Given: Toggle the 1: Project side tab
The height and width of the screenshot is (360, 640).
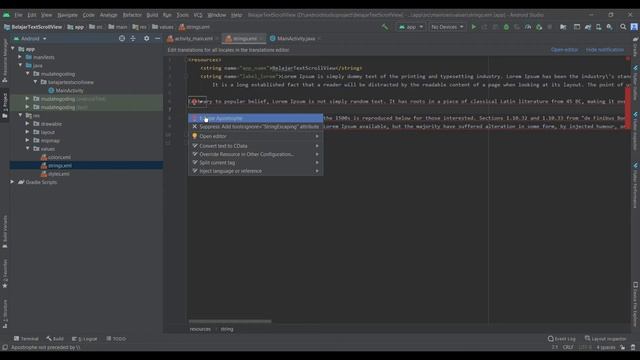Looking at the screenshot, I should (x=4, y=105).
